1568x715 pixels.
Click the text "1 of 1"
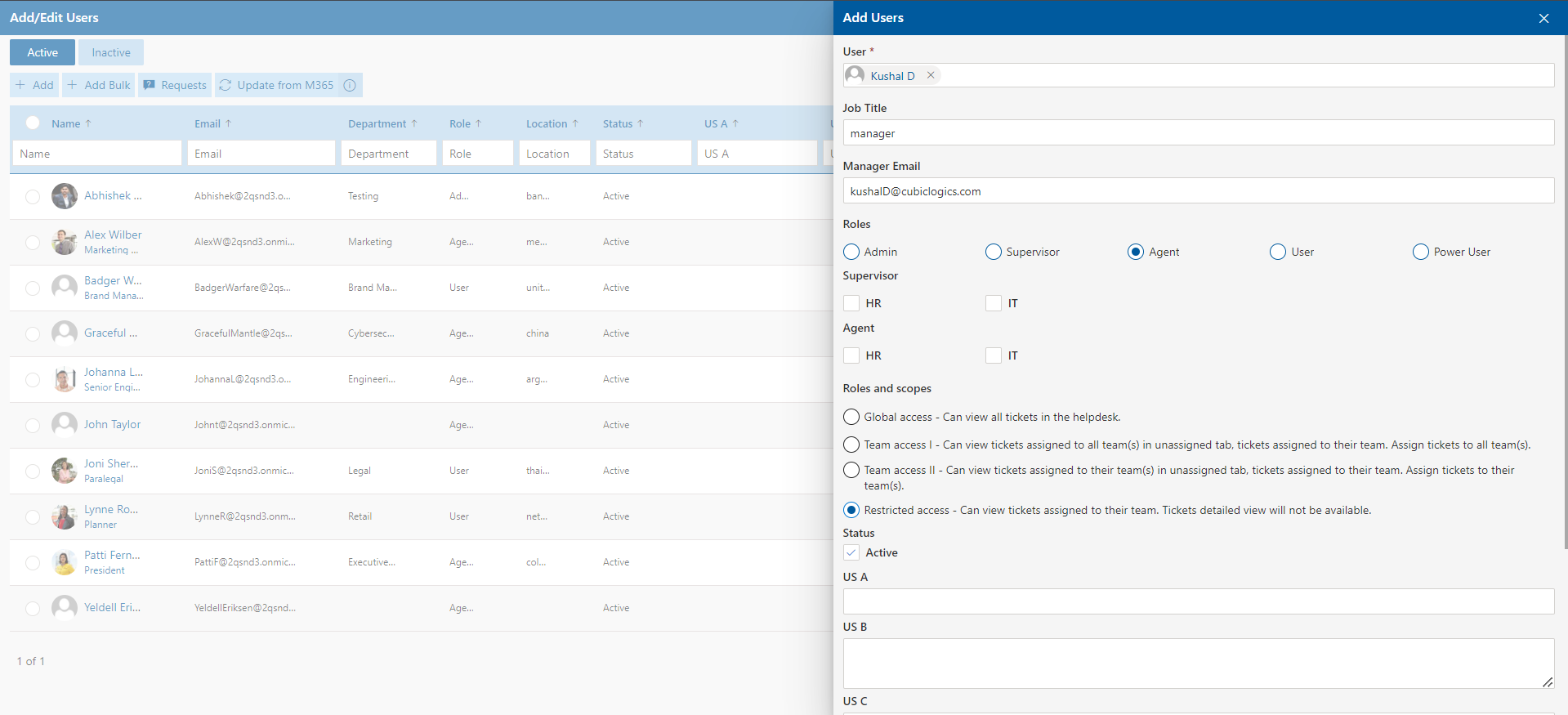(31, 661)
